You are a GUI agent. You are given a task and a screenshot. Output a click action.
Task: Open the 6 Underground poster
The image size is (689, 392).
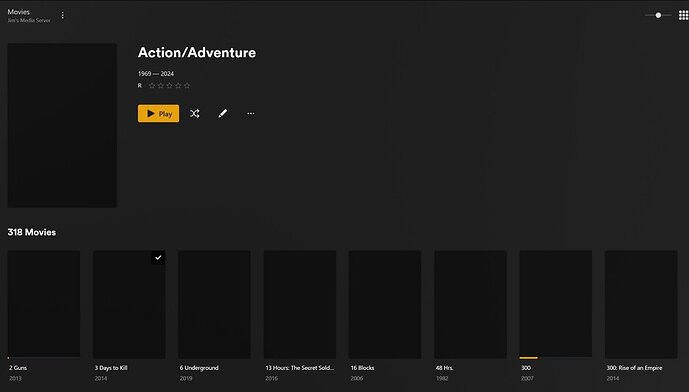[214, 305]
